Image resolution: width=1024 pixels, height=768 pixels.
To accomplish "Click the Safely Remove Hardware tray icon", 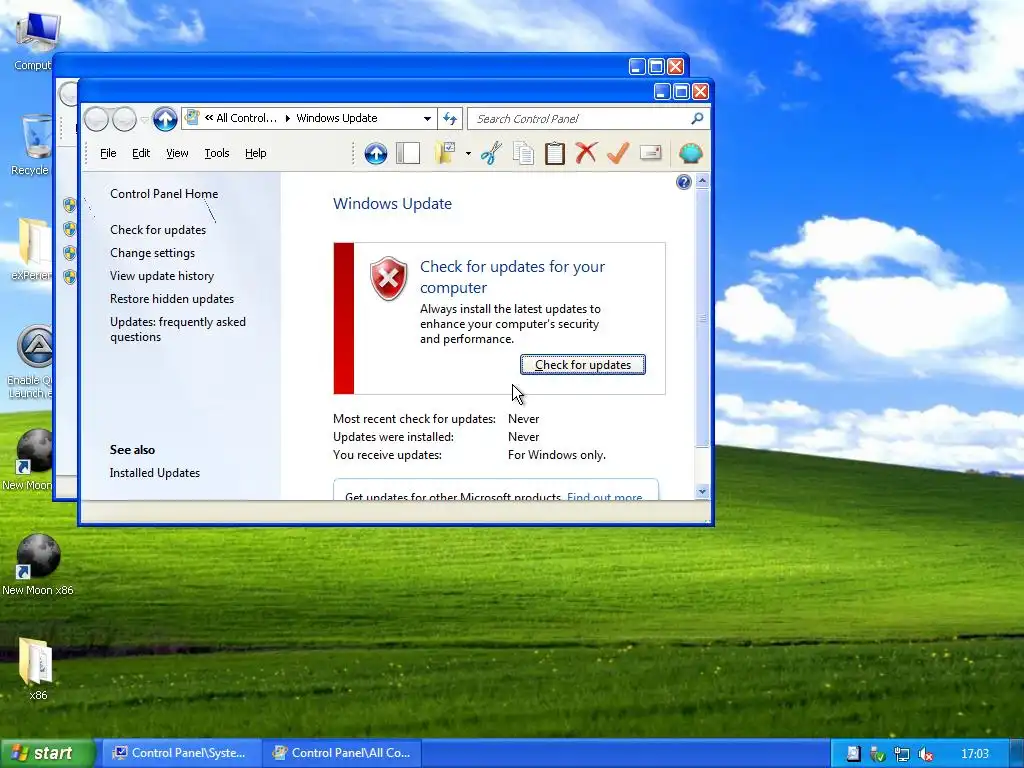I will (877, 754).
